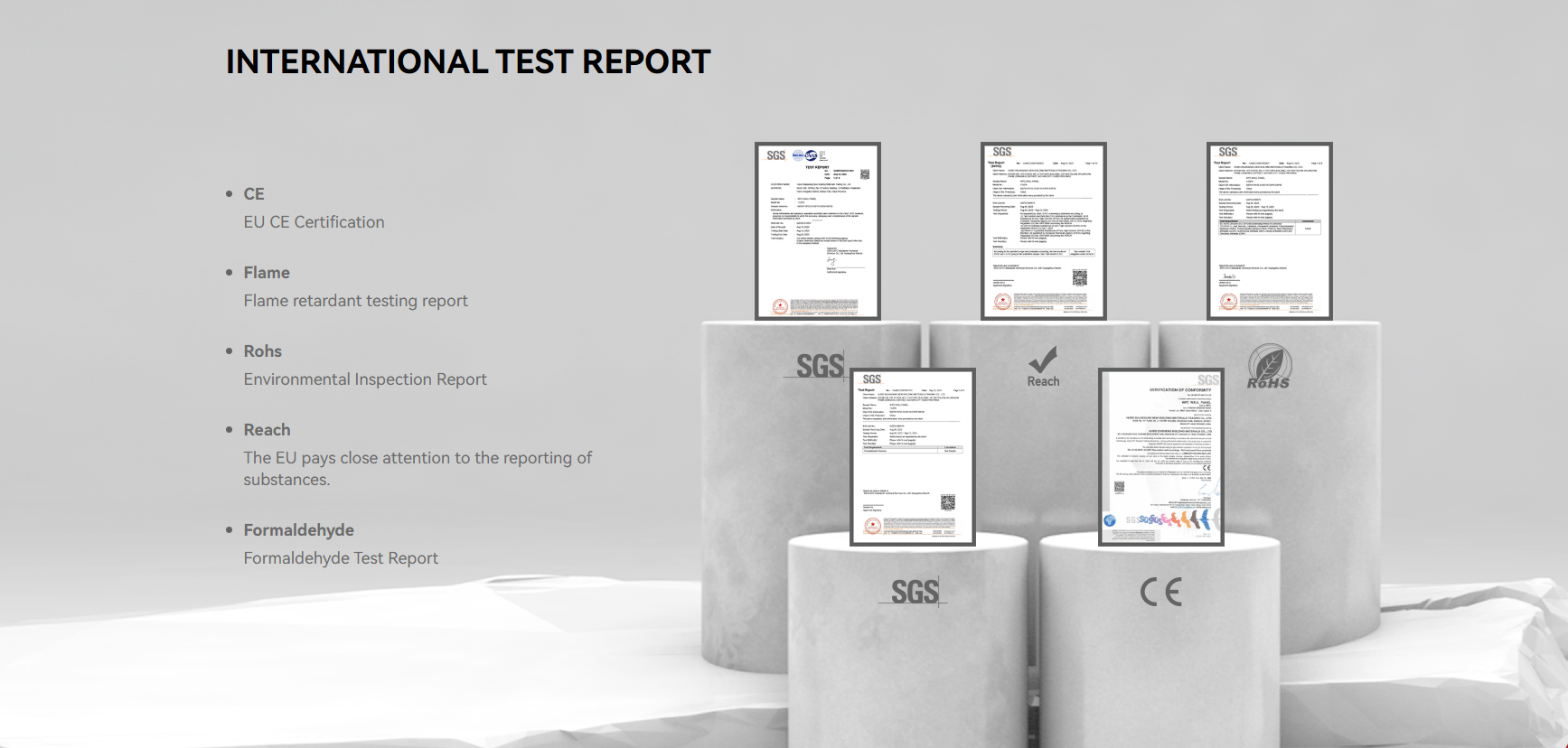The image size is (1568, 748).
Task: Click the International Test Report heading
Action: (x=468, y=61)
